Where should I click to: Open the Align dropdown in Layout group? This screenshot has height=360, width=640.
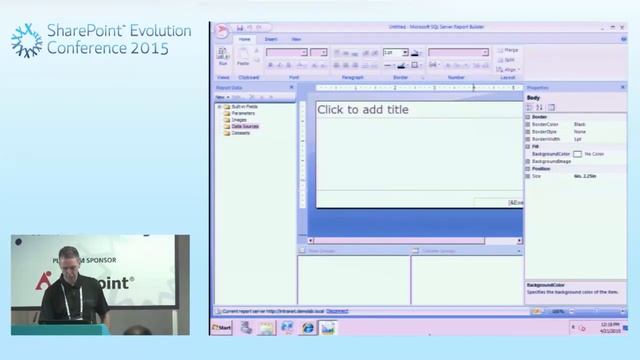click(508, 69)
